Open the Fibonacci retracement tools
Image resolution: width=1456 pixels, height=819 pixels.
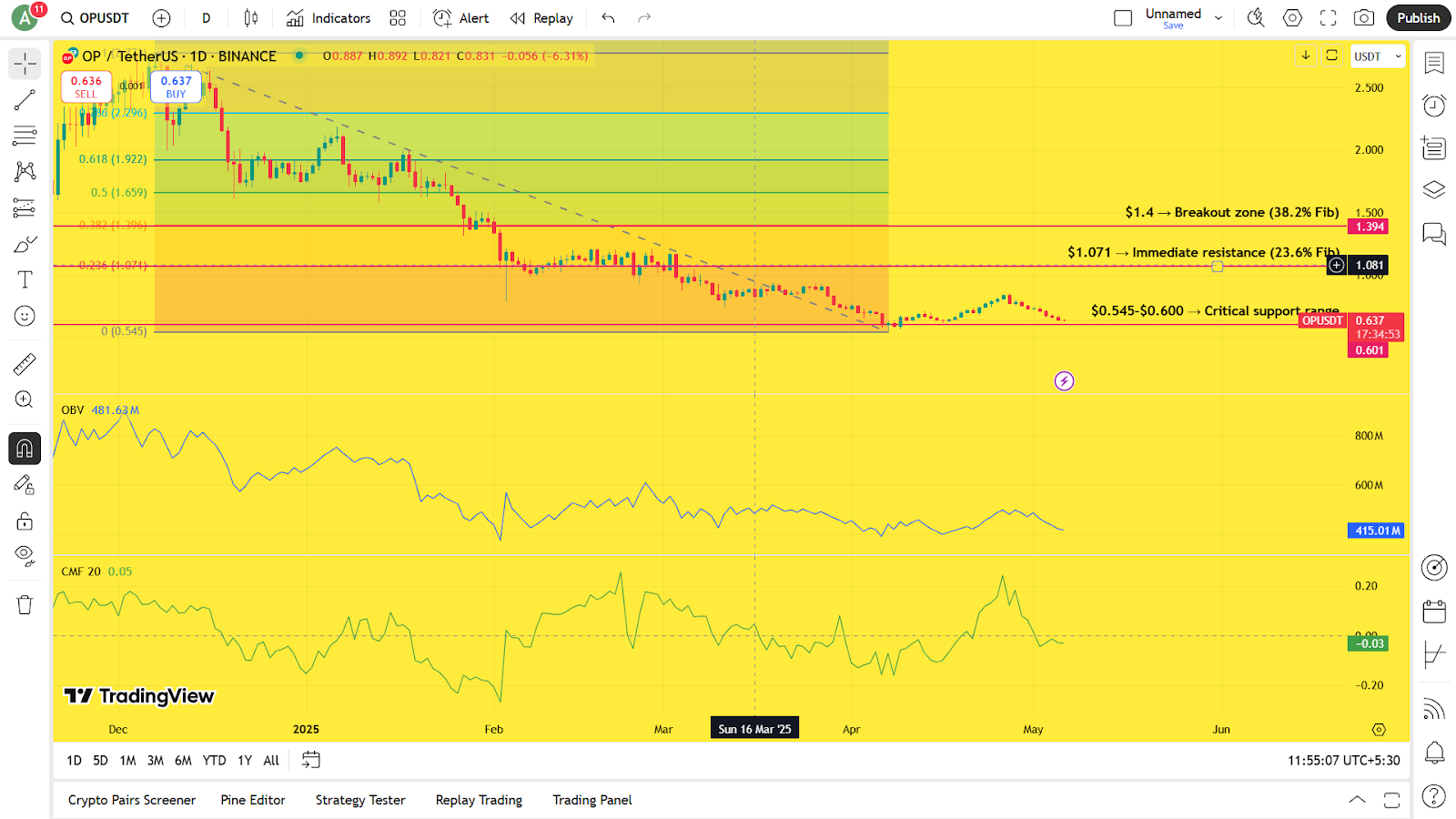(25, 136)
